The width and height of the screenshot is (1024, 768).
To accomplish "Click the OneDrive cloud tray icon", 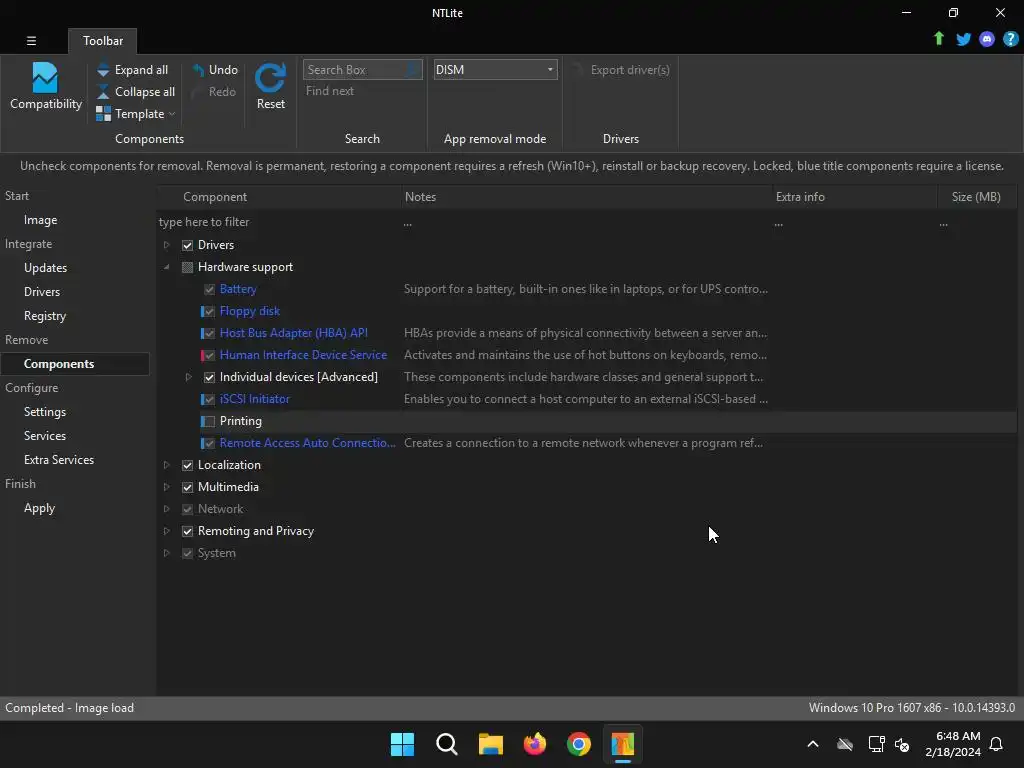I will 845,744.
